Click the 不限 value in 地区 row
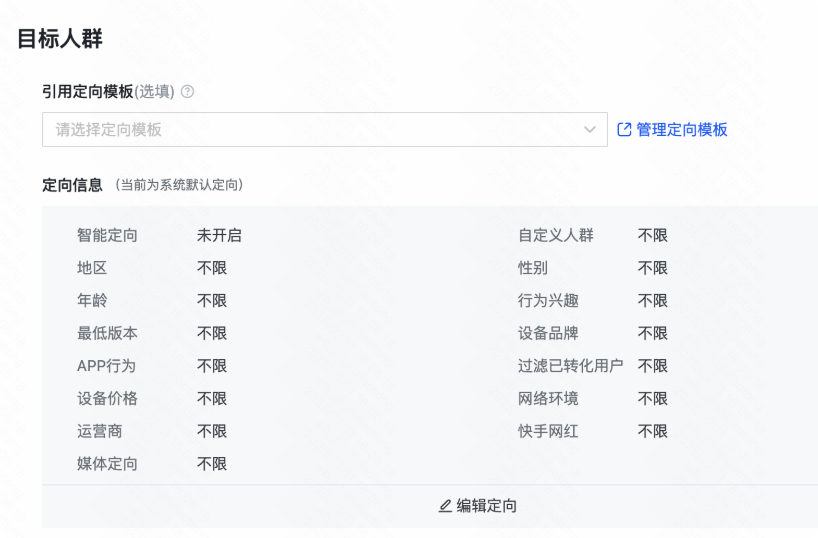 212,268
